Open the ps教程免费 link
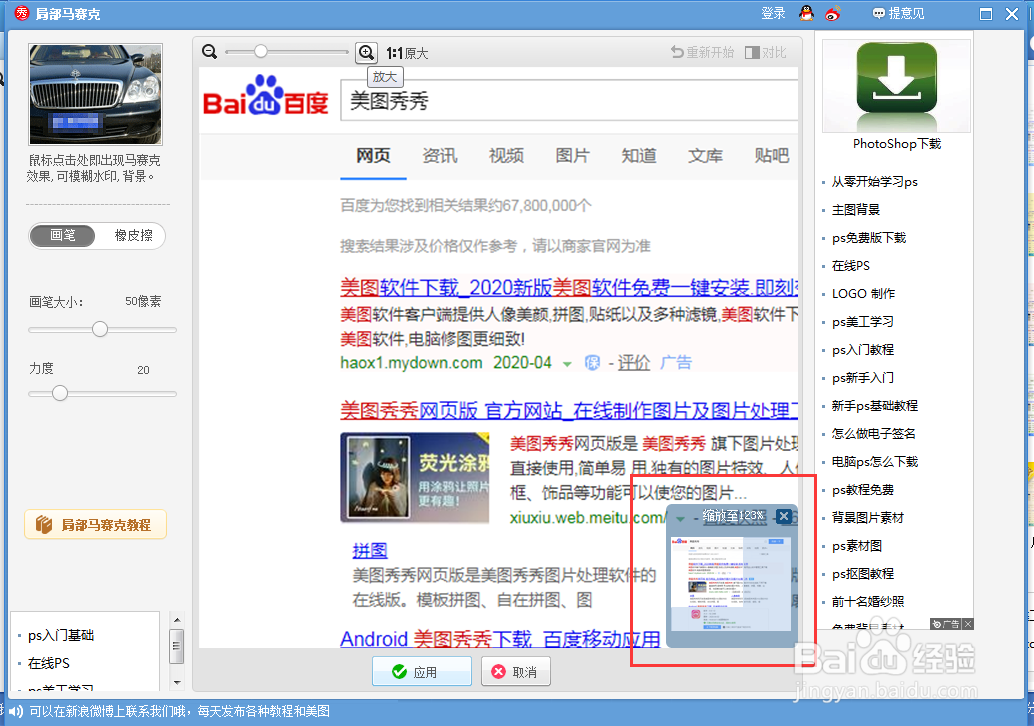Viewport: 1034px width, 726px height. click(x=863, y=490)
